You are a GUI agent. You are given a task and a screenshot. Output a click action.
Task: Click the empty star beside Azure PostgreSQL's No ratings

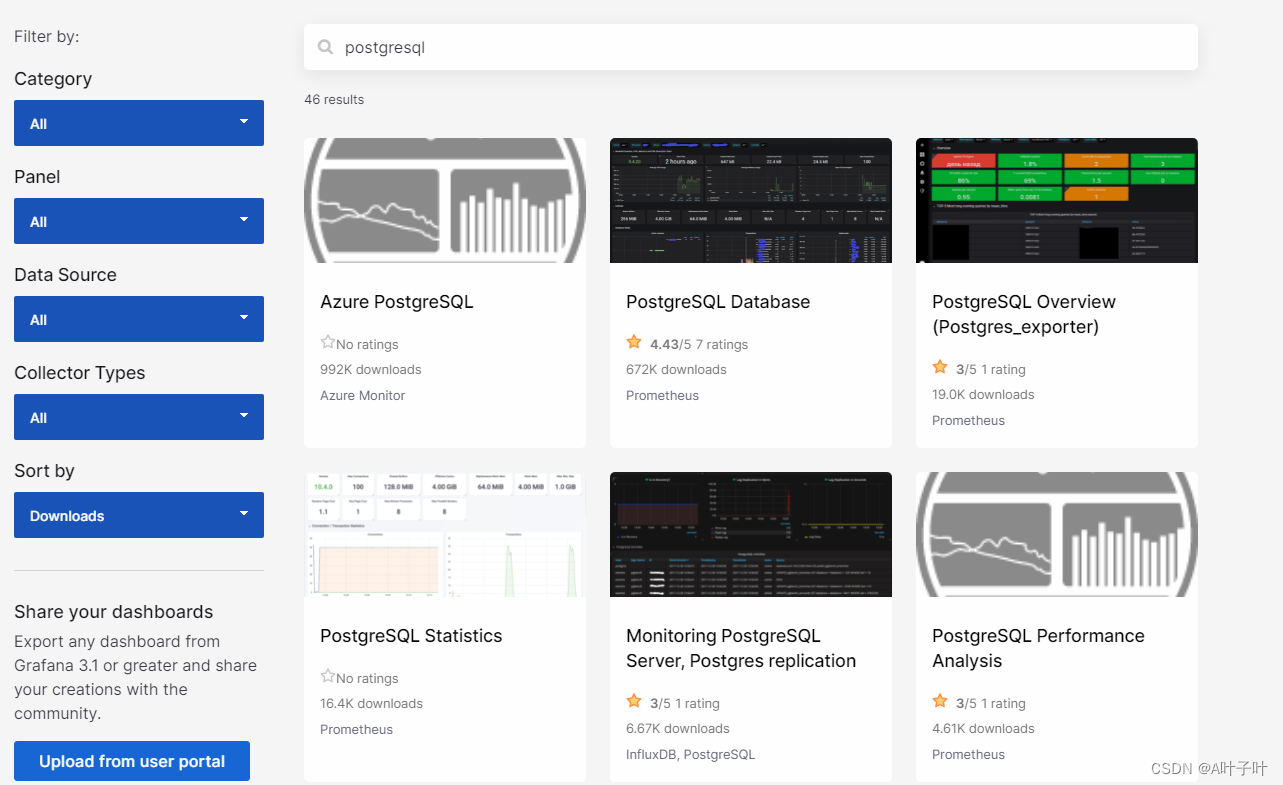tap(327, 343)
